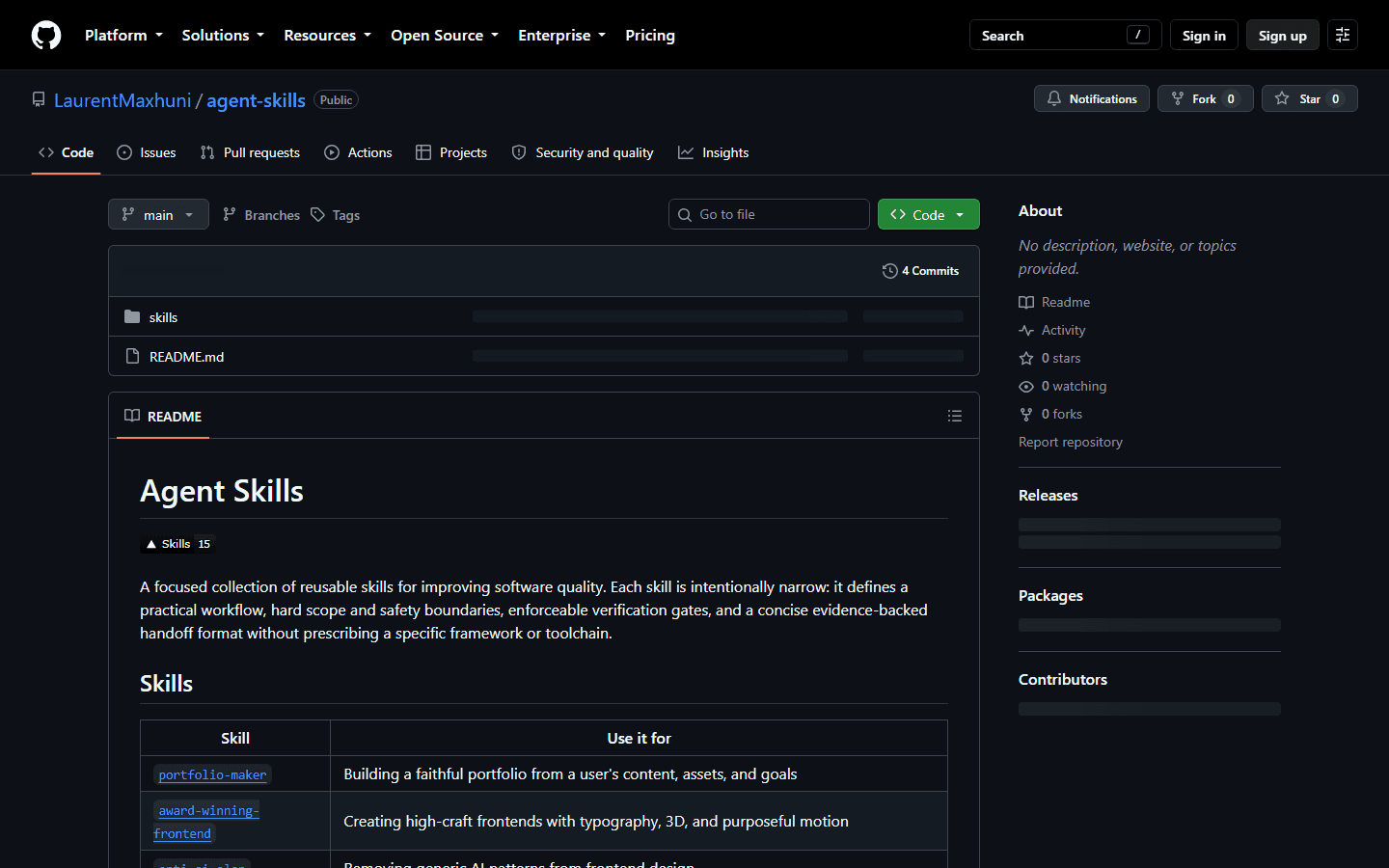View the 0 watching link
This screenshot has height=868, width=1389.
pos(1063,386)
